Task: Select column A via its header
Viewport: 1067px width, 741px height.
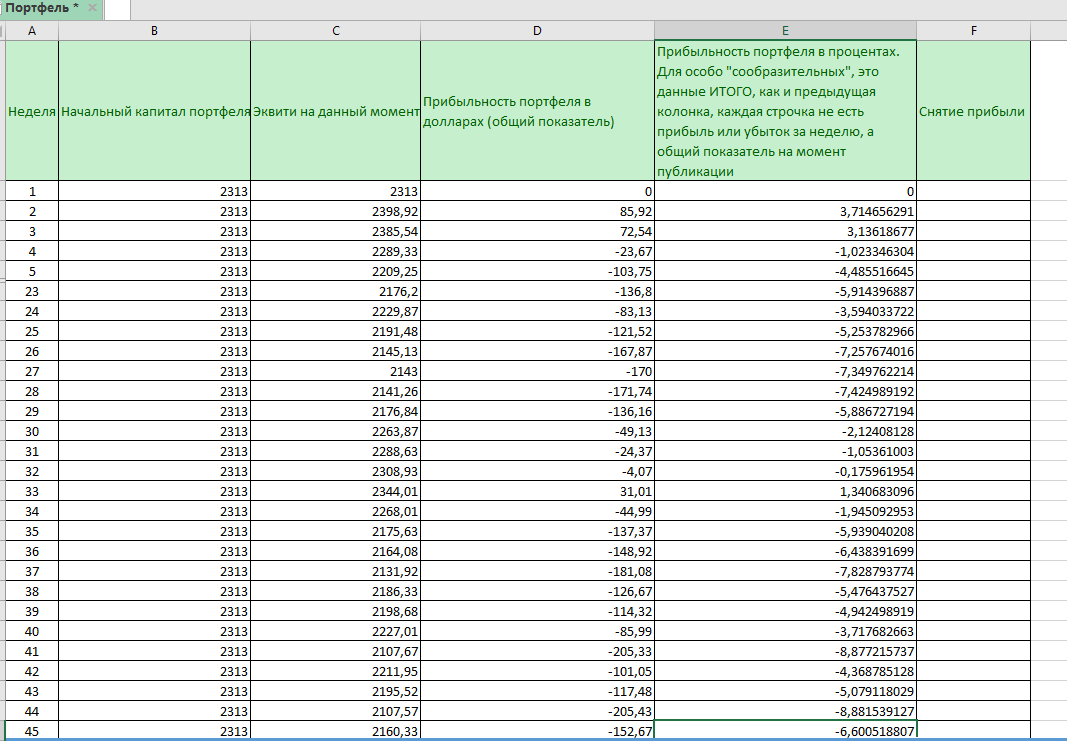Action: coord(31,31)
